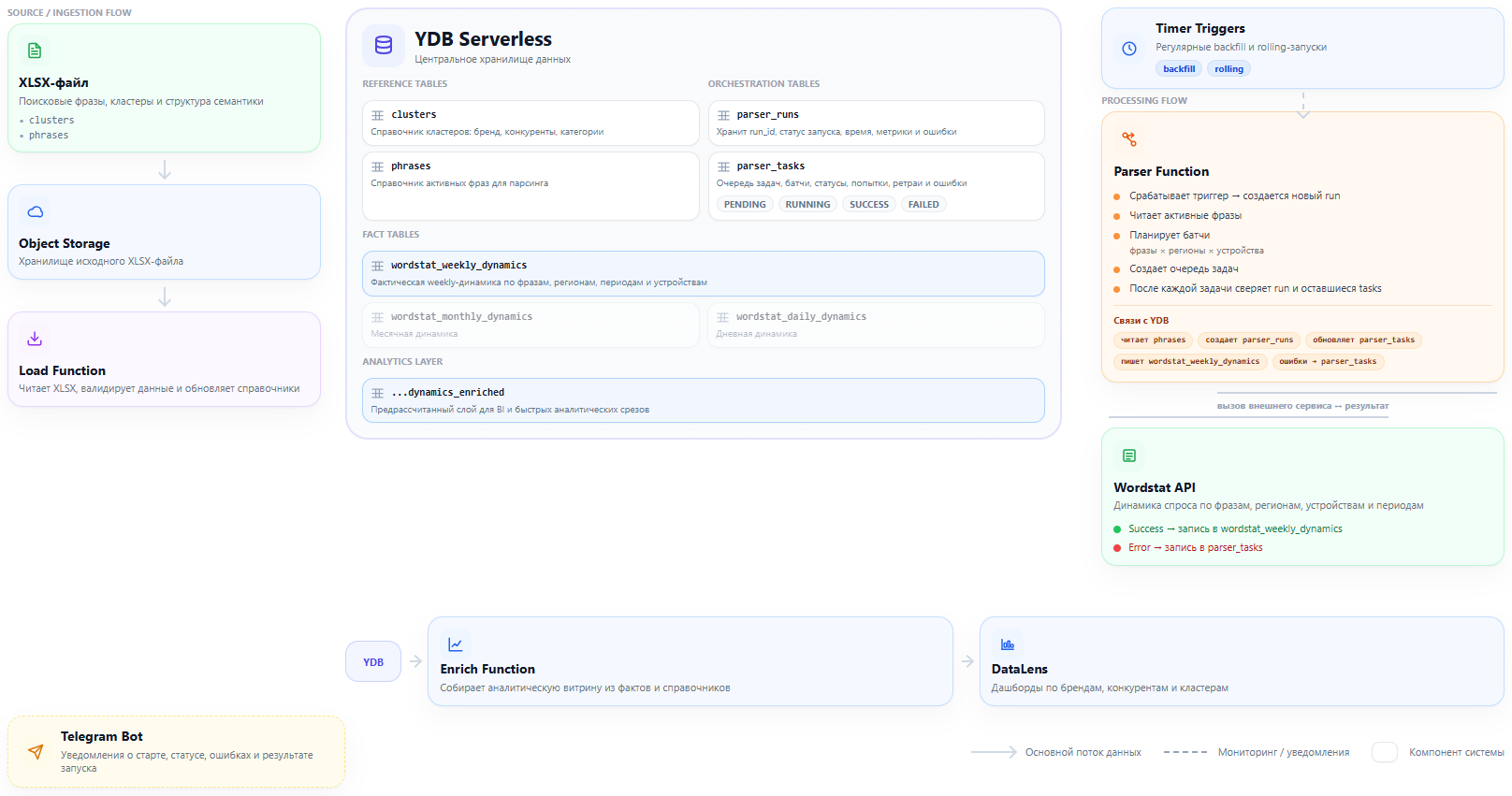The width and height of the screenshot is (1512, 796).
Task: Click the Object Storage cloud icon
Action: click(x=36, y=212)
